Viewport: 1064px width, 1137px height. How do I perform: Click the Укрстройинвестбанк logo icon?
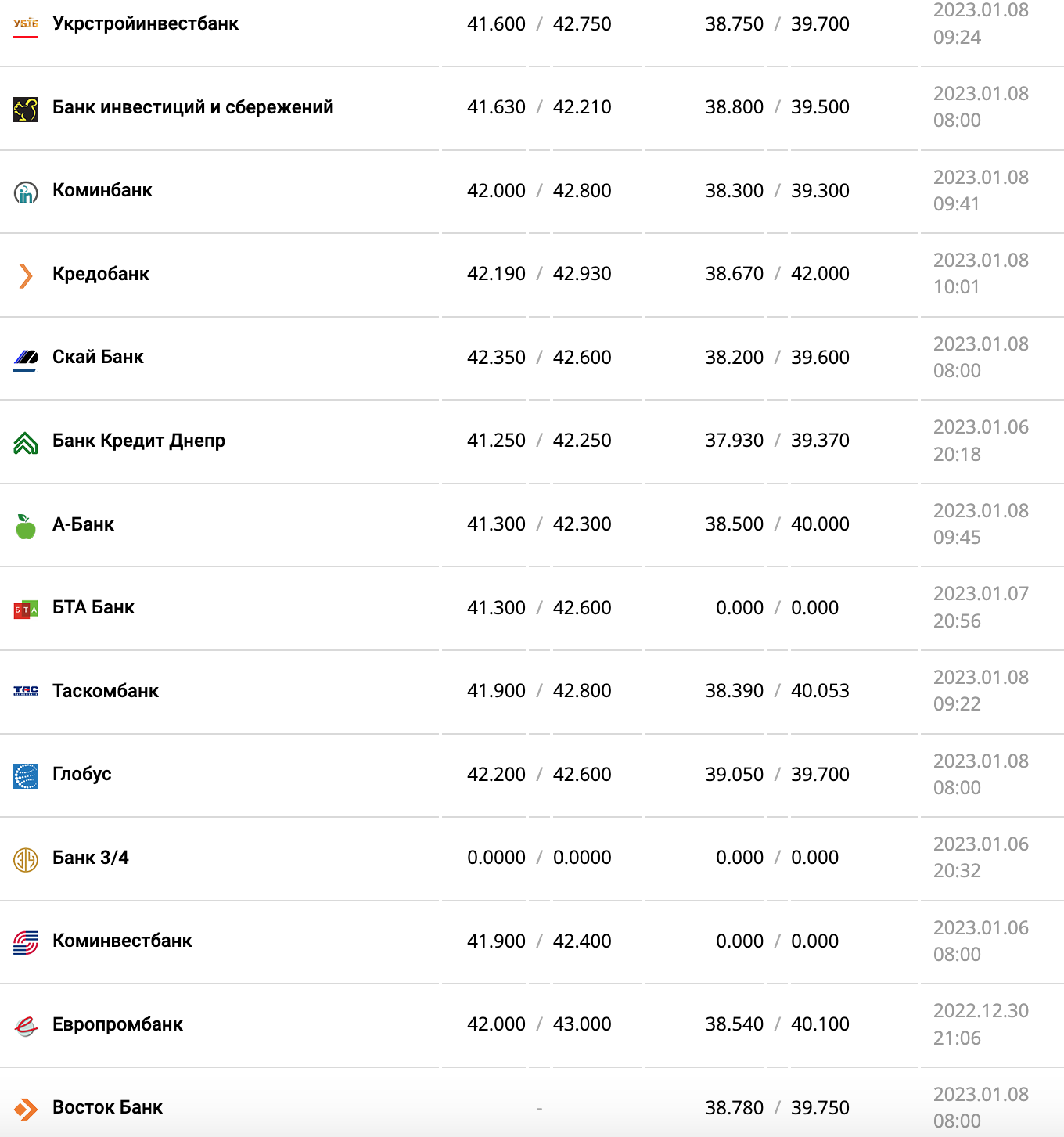click(x=26, y=25)
